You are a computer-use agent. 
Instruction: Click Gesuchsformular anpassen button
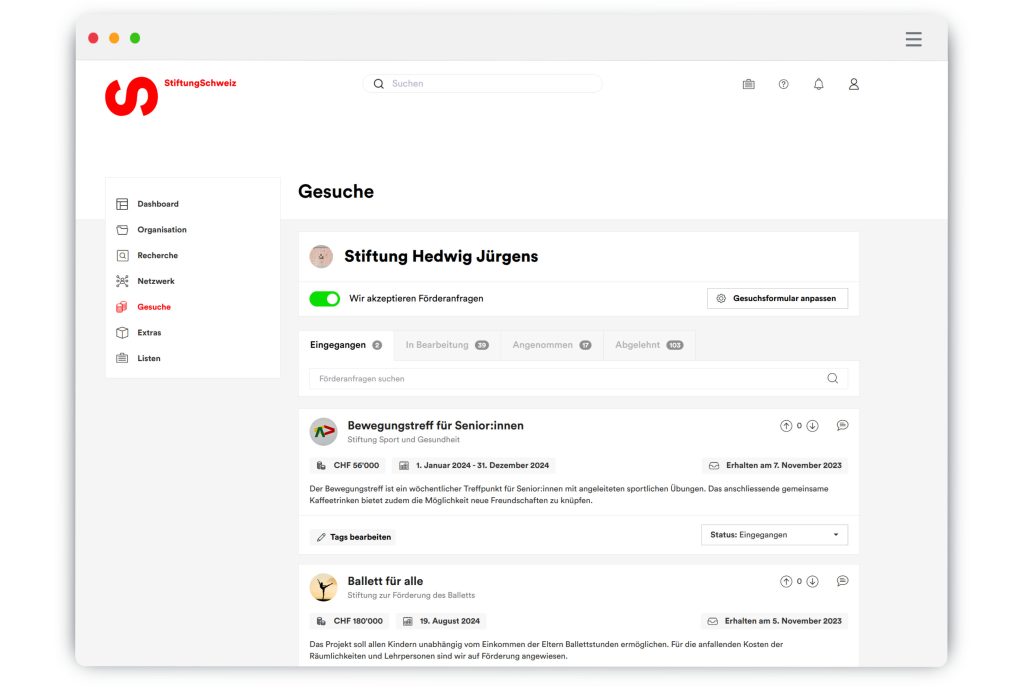(x=777, y=298)
